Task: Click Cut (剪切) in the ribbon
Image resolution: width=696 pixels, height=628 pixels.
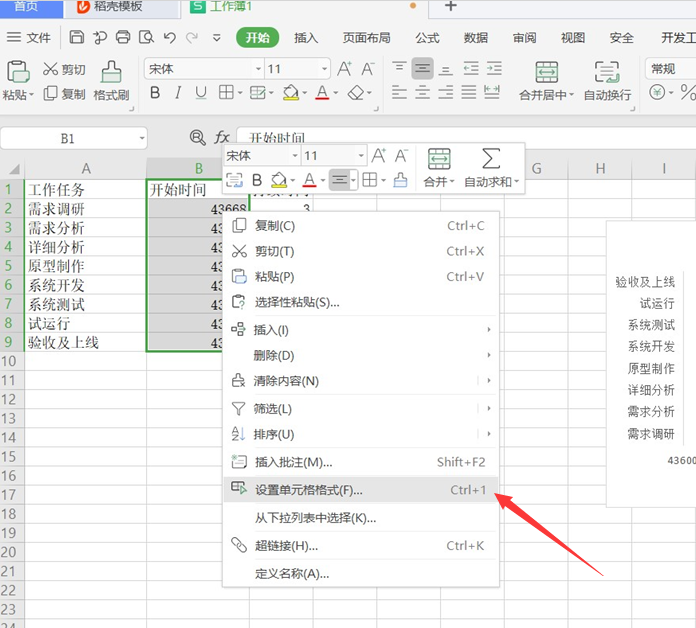Action: (64, 69)
